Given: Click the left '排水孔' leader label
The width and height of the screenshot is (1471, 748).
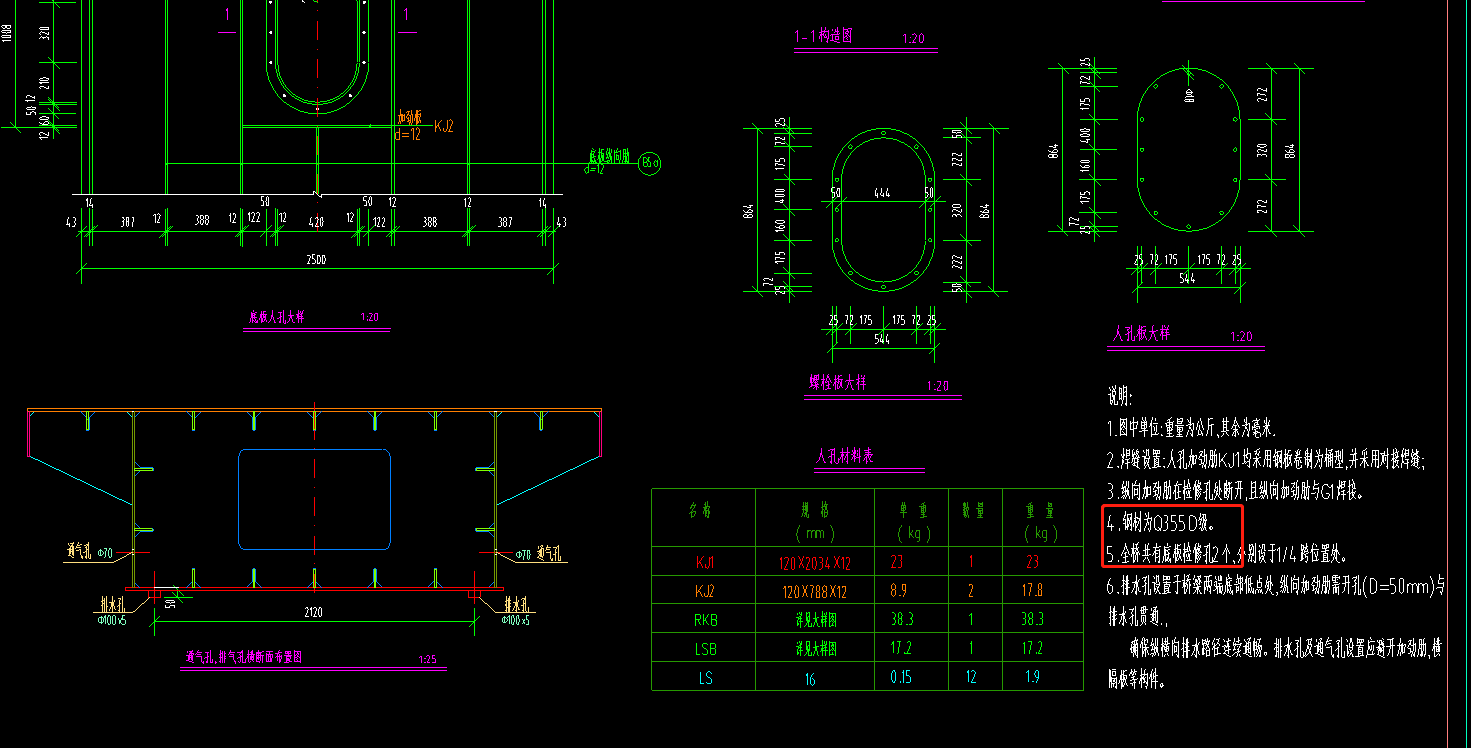Looking at the screenshot, I should pyautogui.click(x=112, y=604).
